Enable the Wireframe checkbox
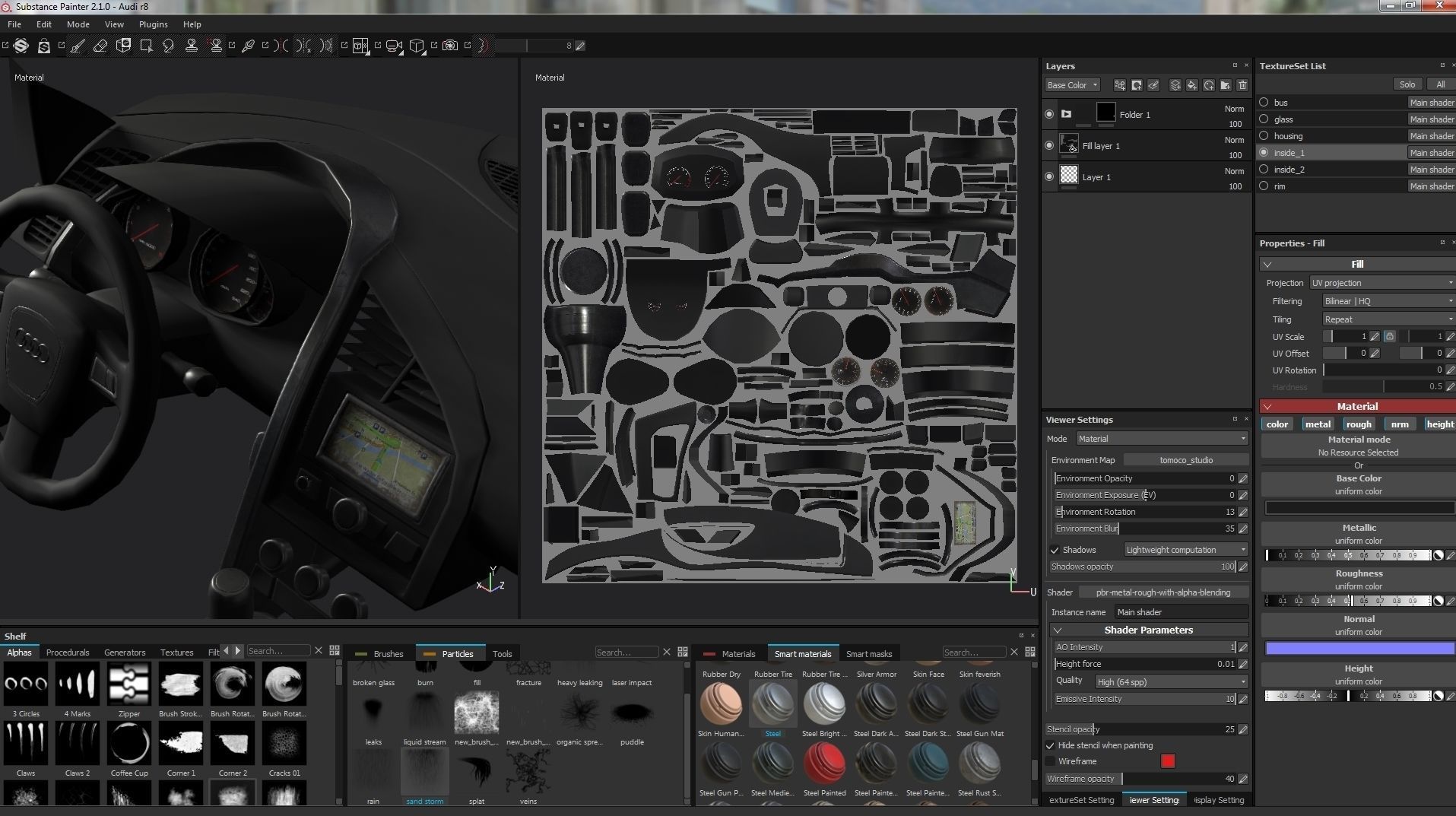The width and height of the screenshot is (1456, 816). 1051,761
